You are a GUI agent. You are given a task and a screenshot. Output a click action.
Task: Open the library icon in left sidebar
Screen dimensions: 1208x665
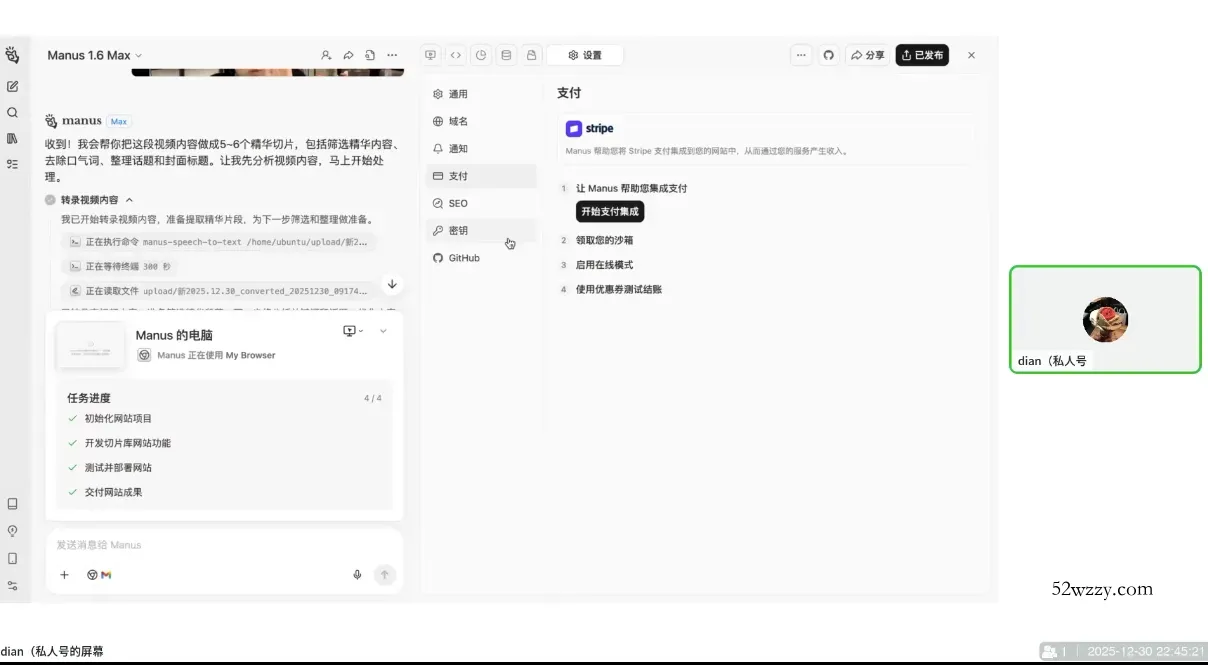(x=13, y=138)
